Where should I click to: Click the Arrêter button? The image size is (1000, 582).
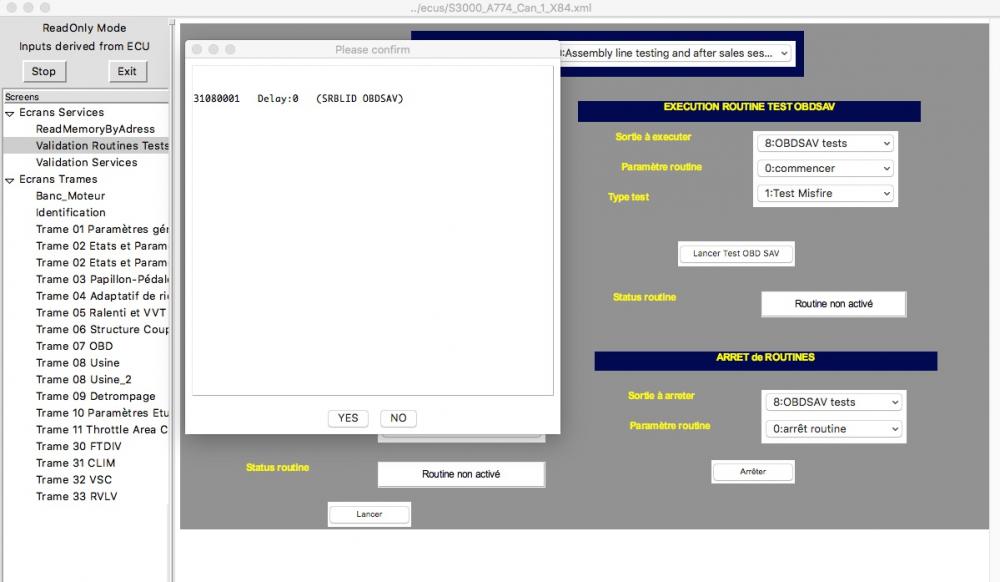(x=753, y=472)
